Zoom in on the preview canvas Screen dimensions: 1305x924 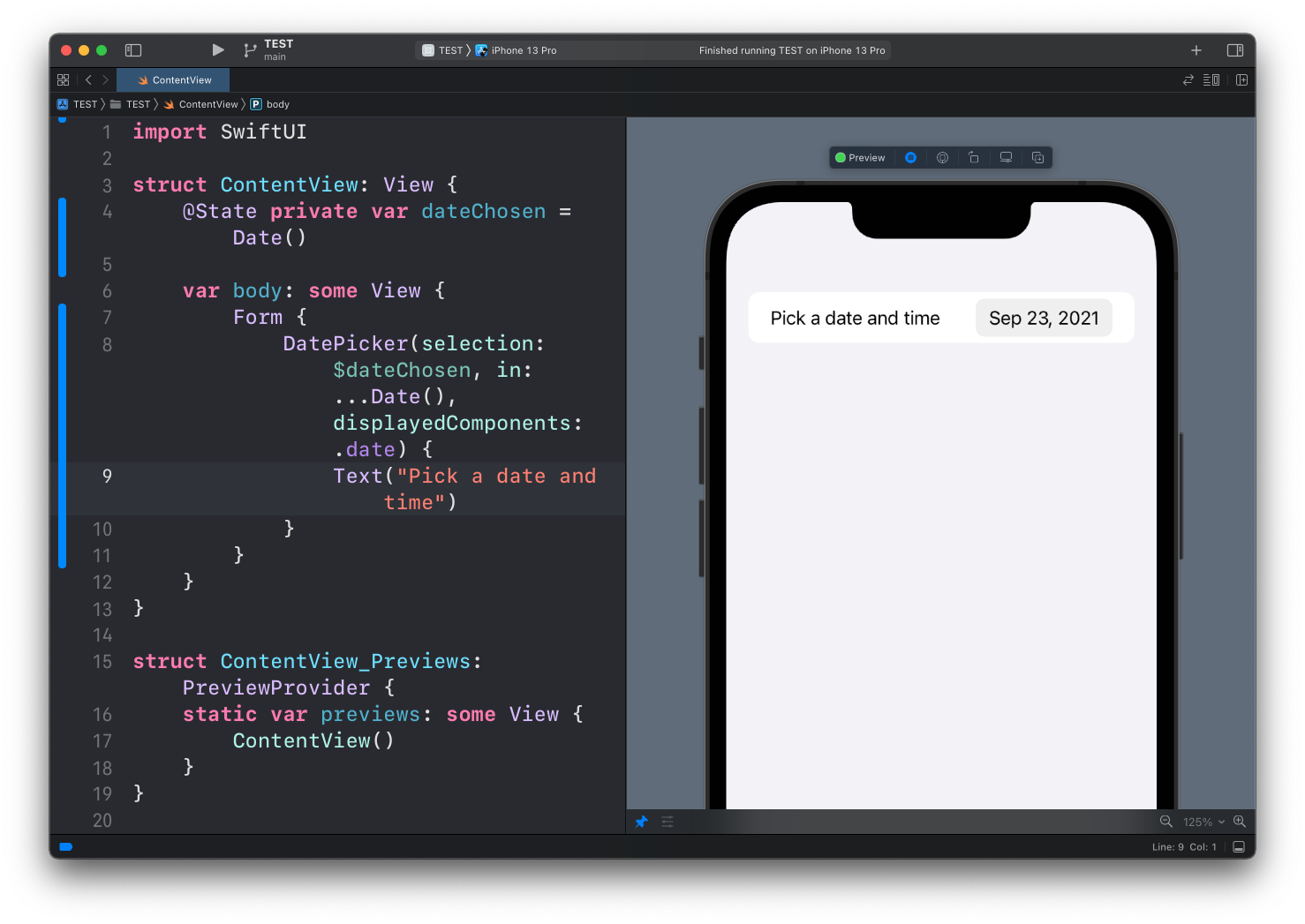1240,822
